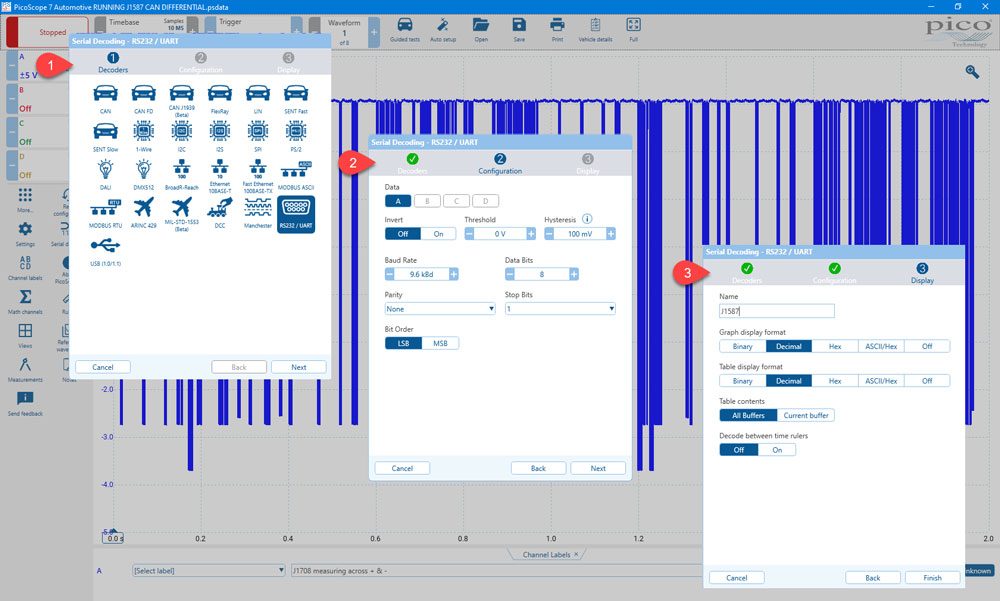The height and width of the screenshot is (601, 1000).
Task: Set Invert to Off
Action: pyautogui.click(x=402, y=234)
